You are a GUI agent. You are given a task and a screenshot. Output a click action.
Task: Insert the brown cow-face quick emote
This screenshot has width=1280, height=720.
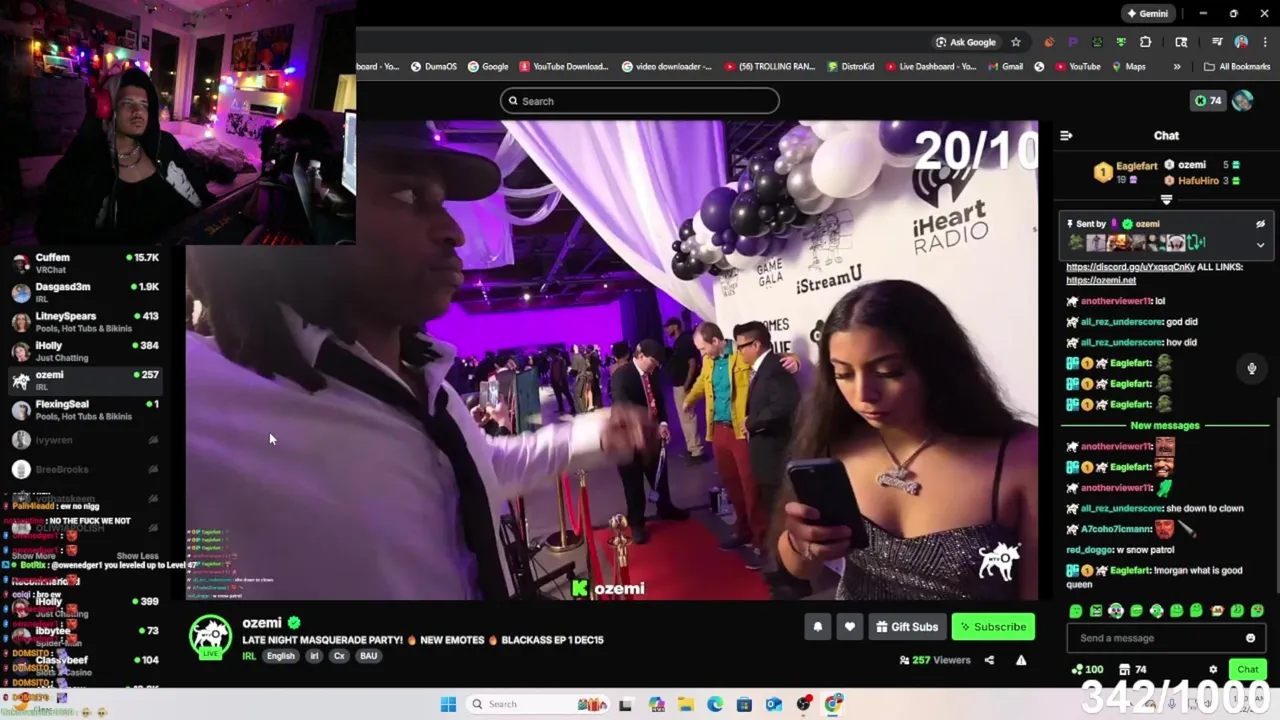click(1217, 611)
